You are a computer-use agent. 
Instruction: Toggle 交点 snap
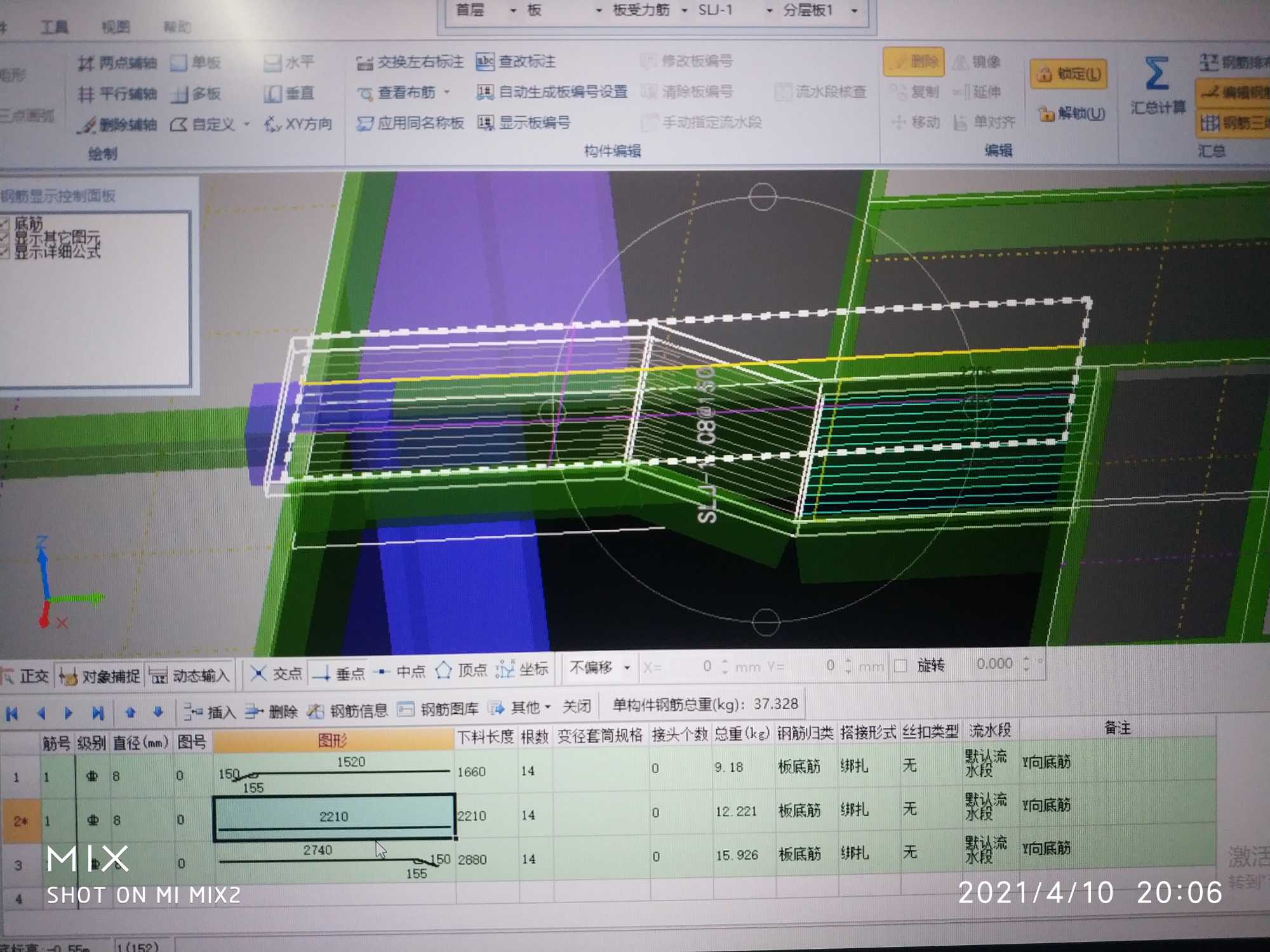click(x=276, y=673)
